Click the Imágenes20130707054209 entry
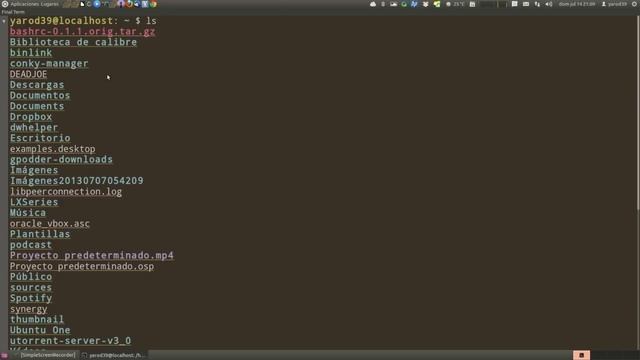The height and width of the screenshot is (360, 640). pos(77,180)
